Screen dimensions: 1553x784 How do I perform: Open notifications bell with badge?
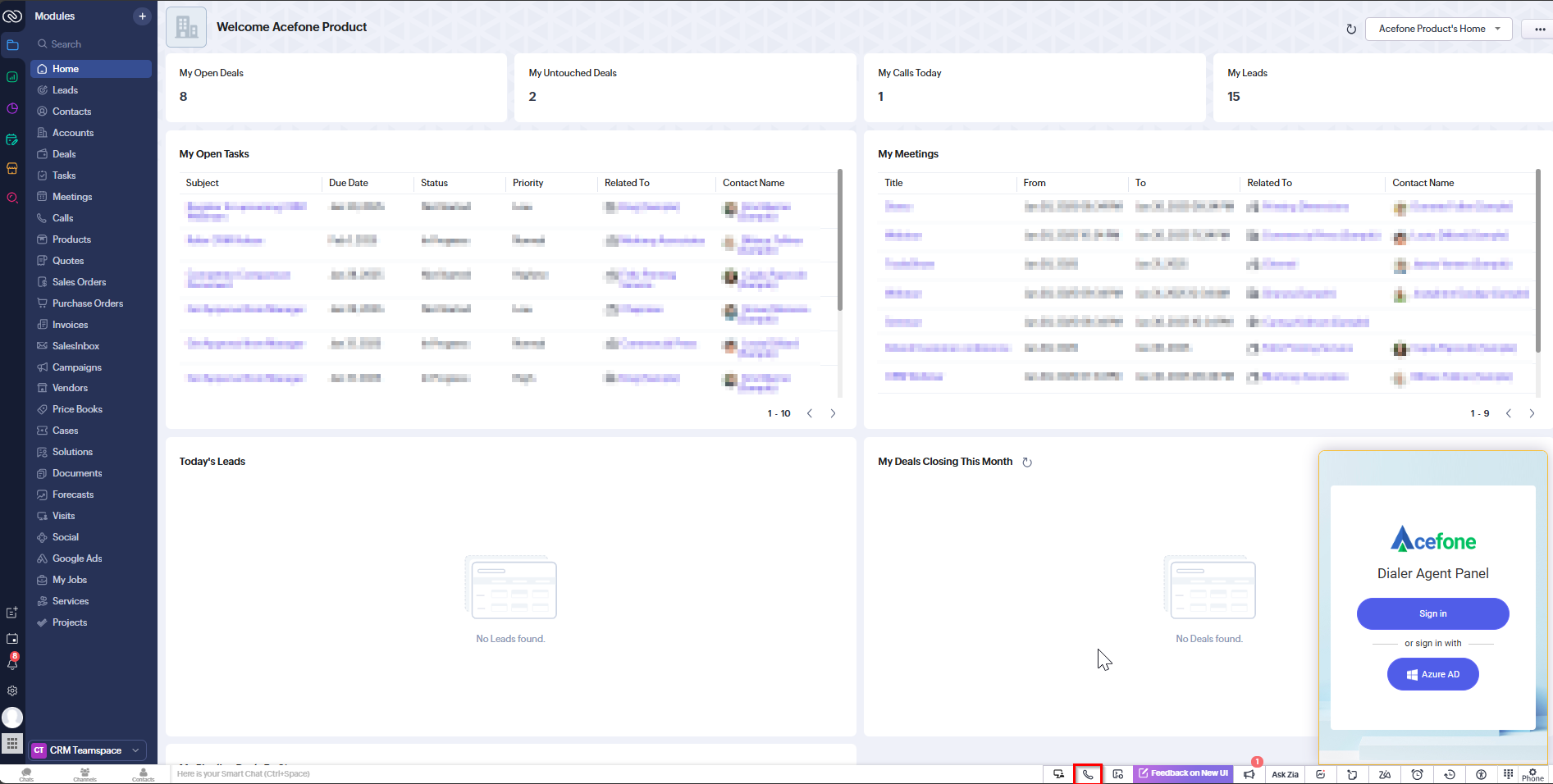click(x=12, y=663)
